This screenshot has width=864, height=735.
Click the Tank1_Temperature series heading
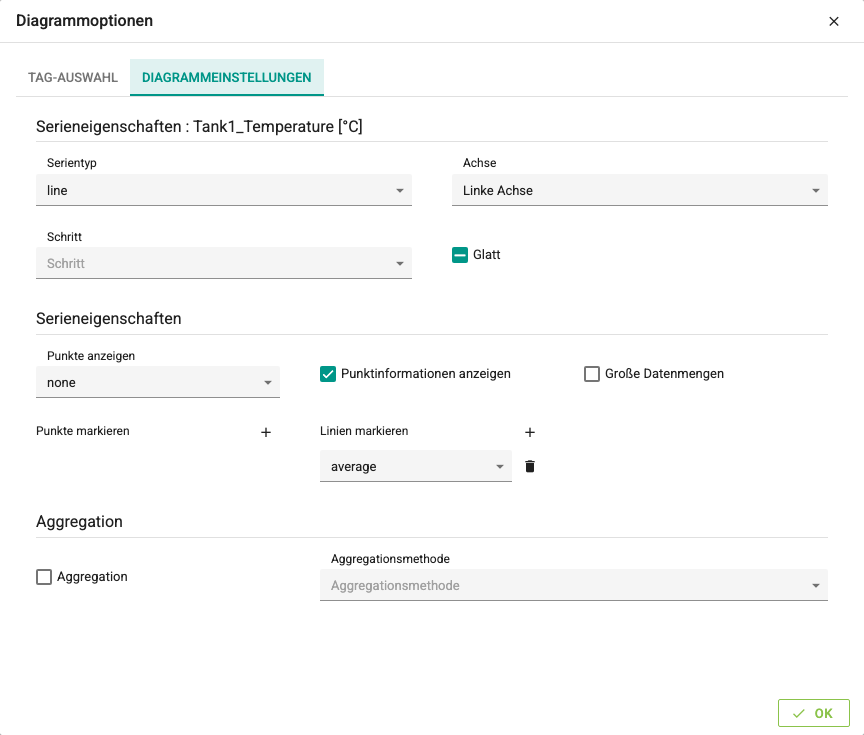[x=199, y=127]
